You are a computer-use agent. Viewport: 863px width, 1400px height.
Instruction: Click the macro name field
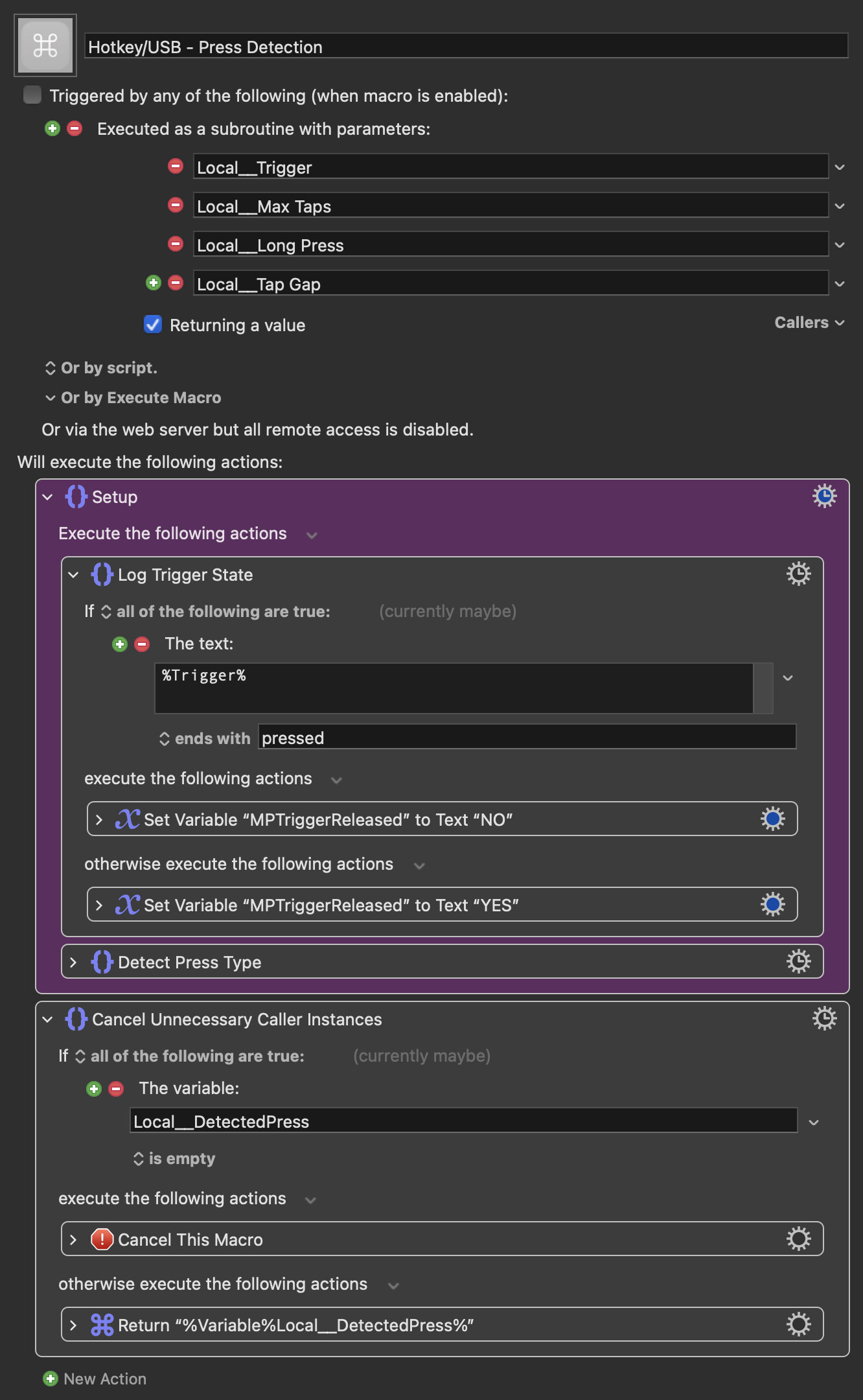465,47
